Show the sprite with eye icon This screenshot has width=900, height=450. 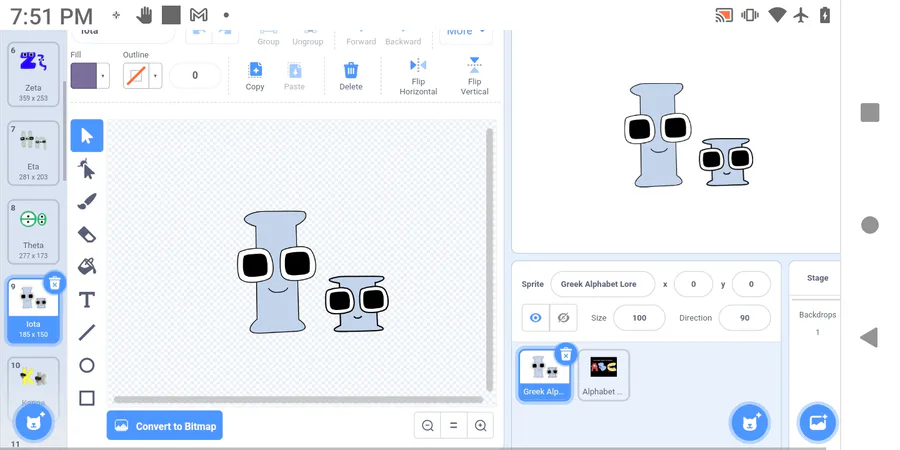click(x=536, y=317)
